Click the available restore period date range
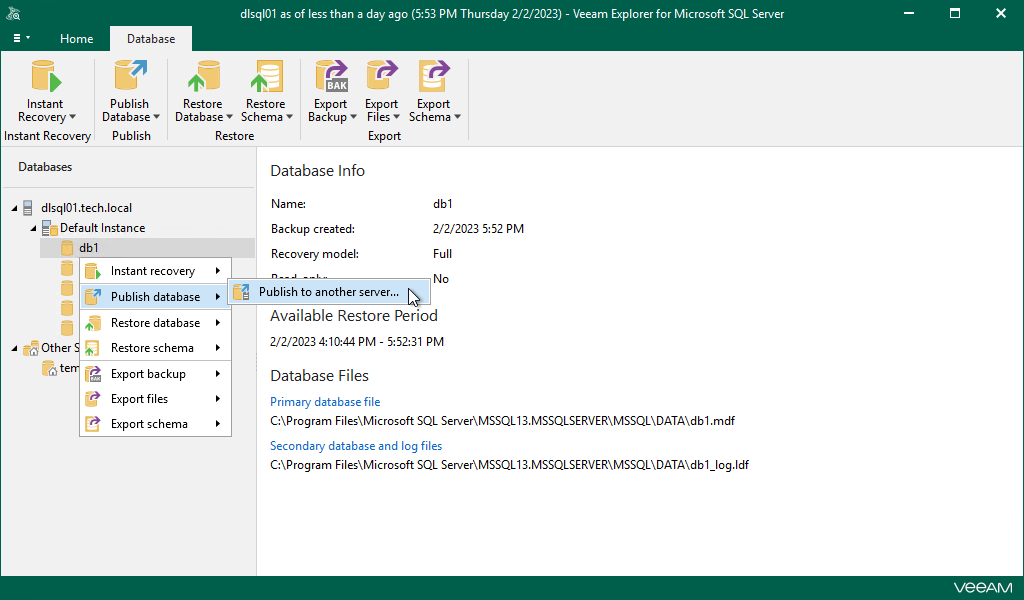The width and height of the screenshot is (1024, 600). (357, 341)
